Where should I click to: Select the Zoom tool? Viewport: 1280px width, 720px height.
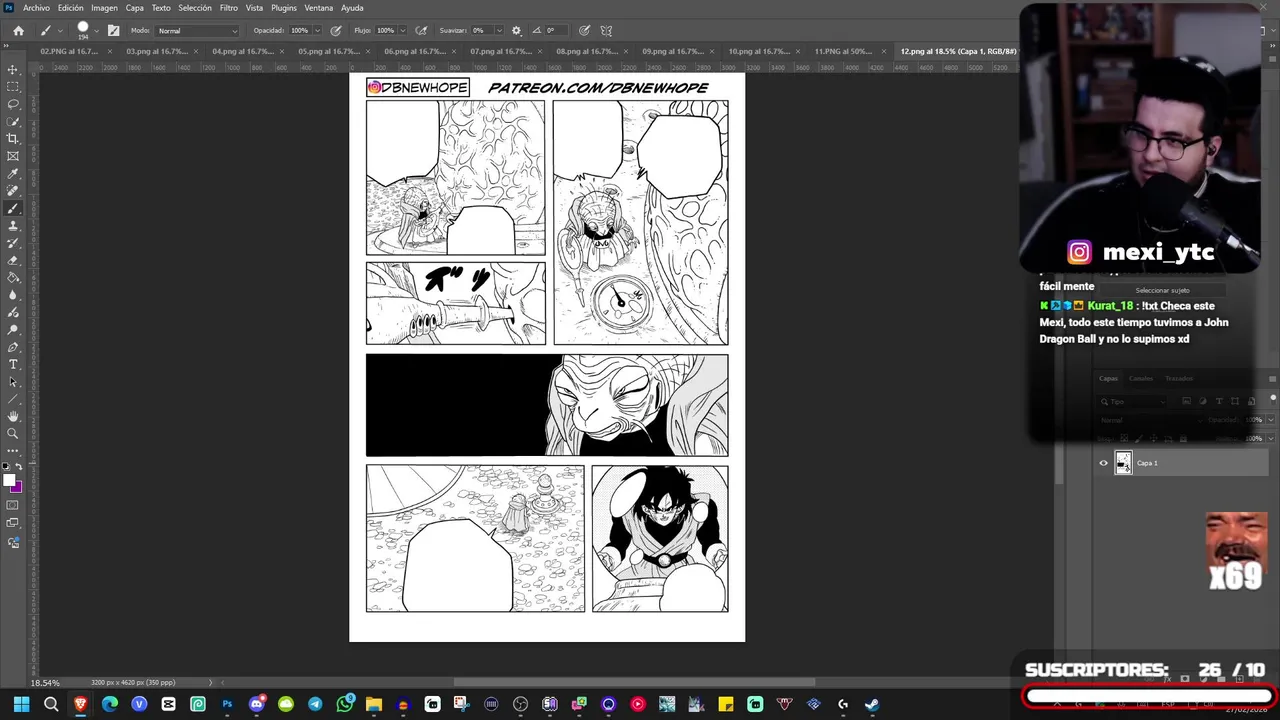(x=13, y=433)
